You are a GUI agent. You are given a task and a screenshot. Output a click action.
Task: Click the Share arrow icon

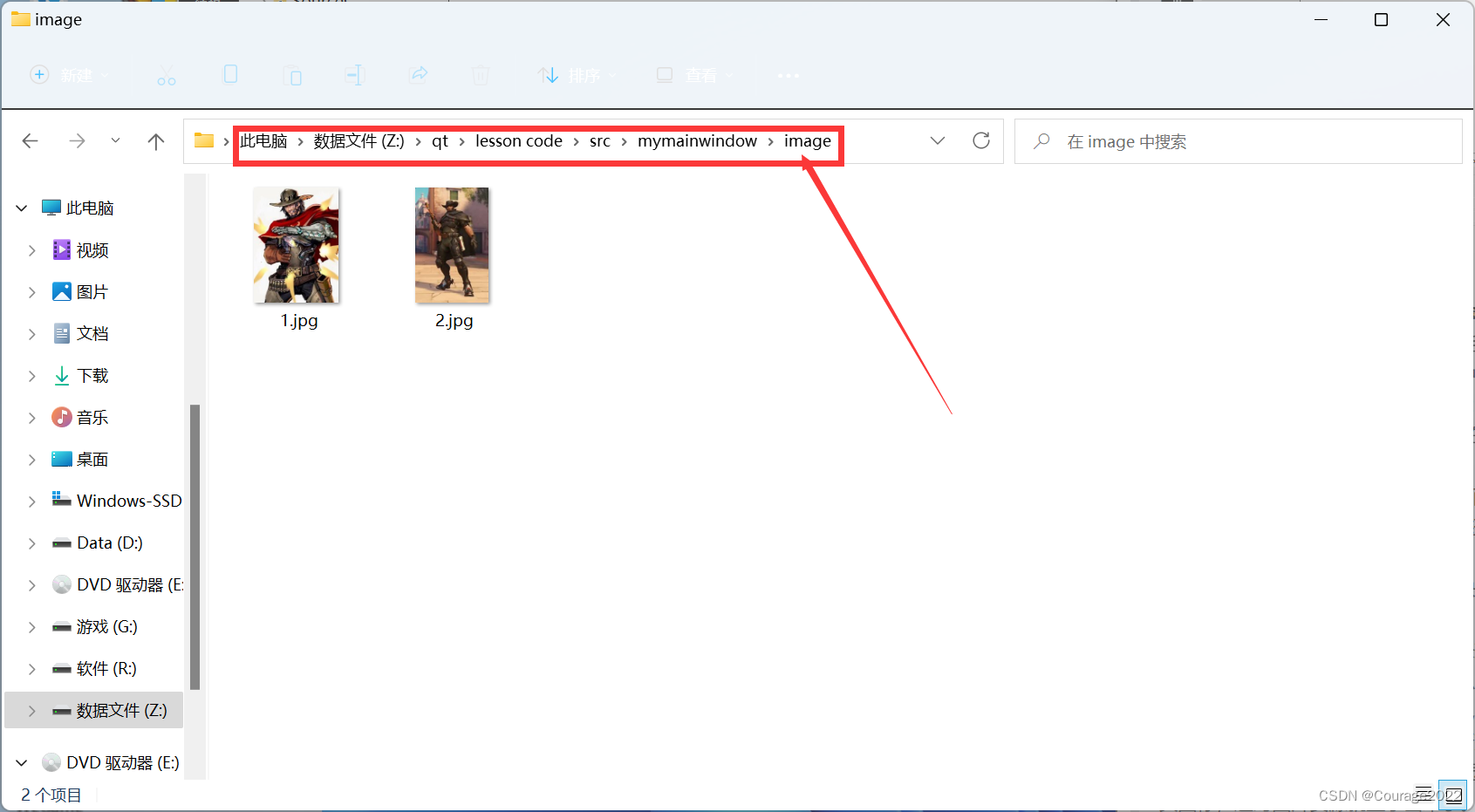pyautogui.click(x=419, y=74)
